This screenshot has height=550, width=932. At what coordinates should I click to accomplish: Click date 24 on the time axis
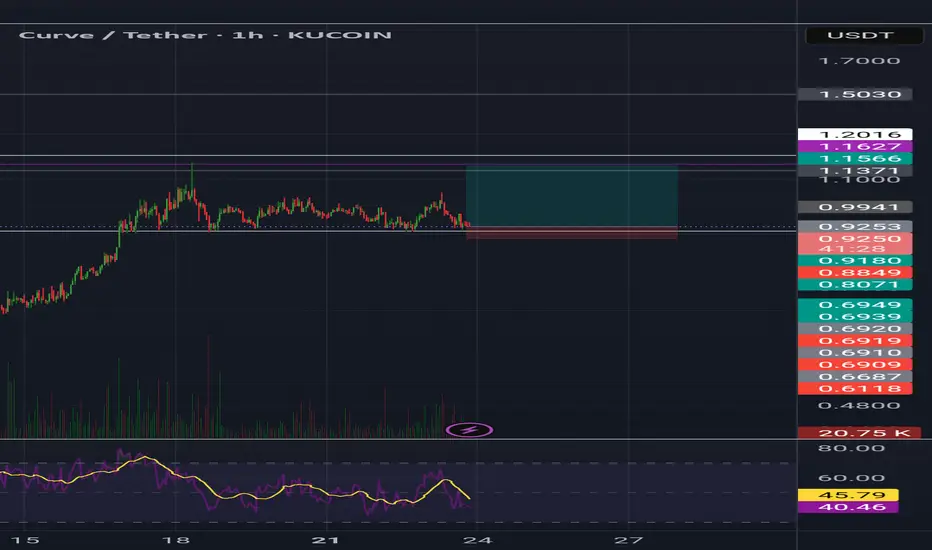click(477, 540)
